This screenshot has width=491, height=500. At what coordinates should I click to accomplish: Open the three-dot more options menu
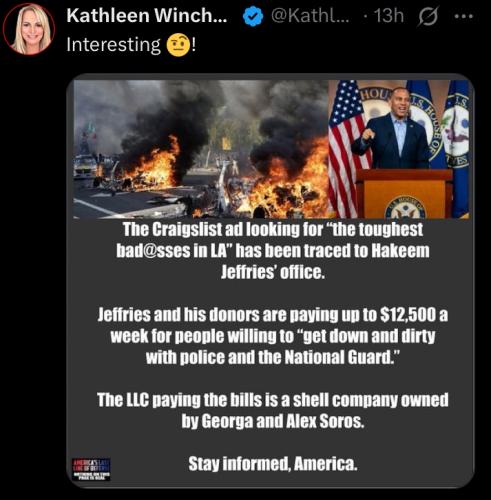464,16
